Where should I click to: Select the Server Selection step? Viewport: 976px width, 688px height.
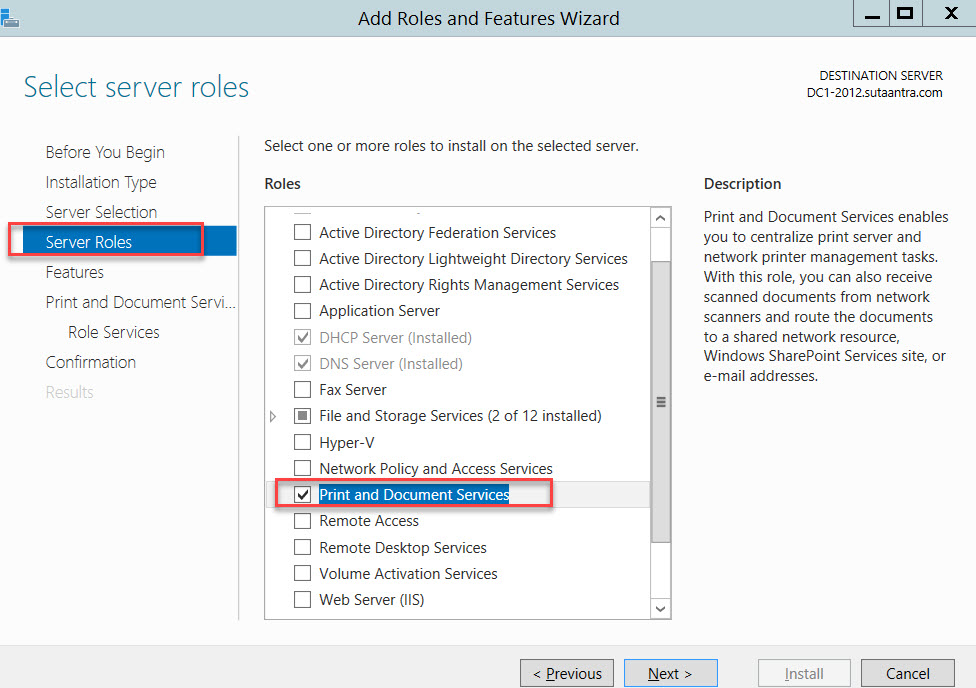[101, 211]
